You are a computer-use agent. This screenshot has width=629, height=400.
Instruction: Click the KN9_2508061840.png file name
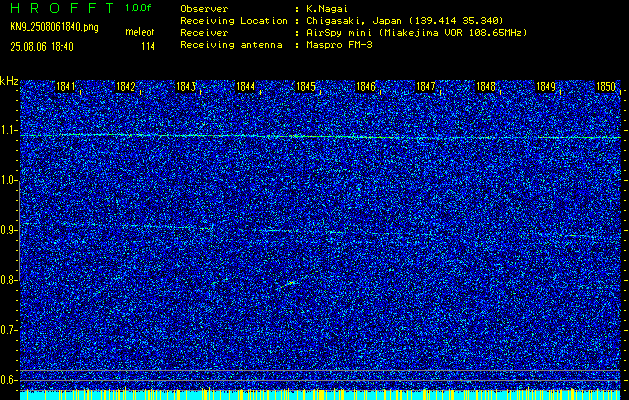[54, 27]
